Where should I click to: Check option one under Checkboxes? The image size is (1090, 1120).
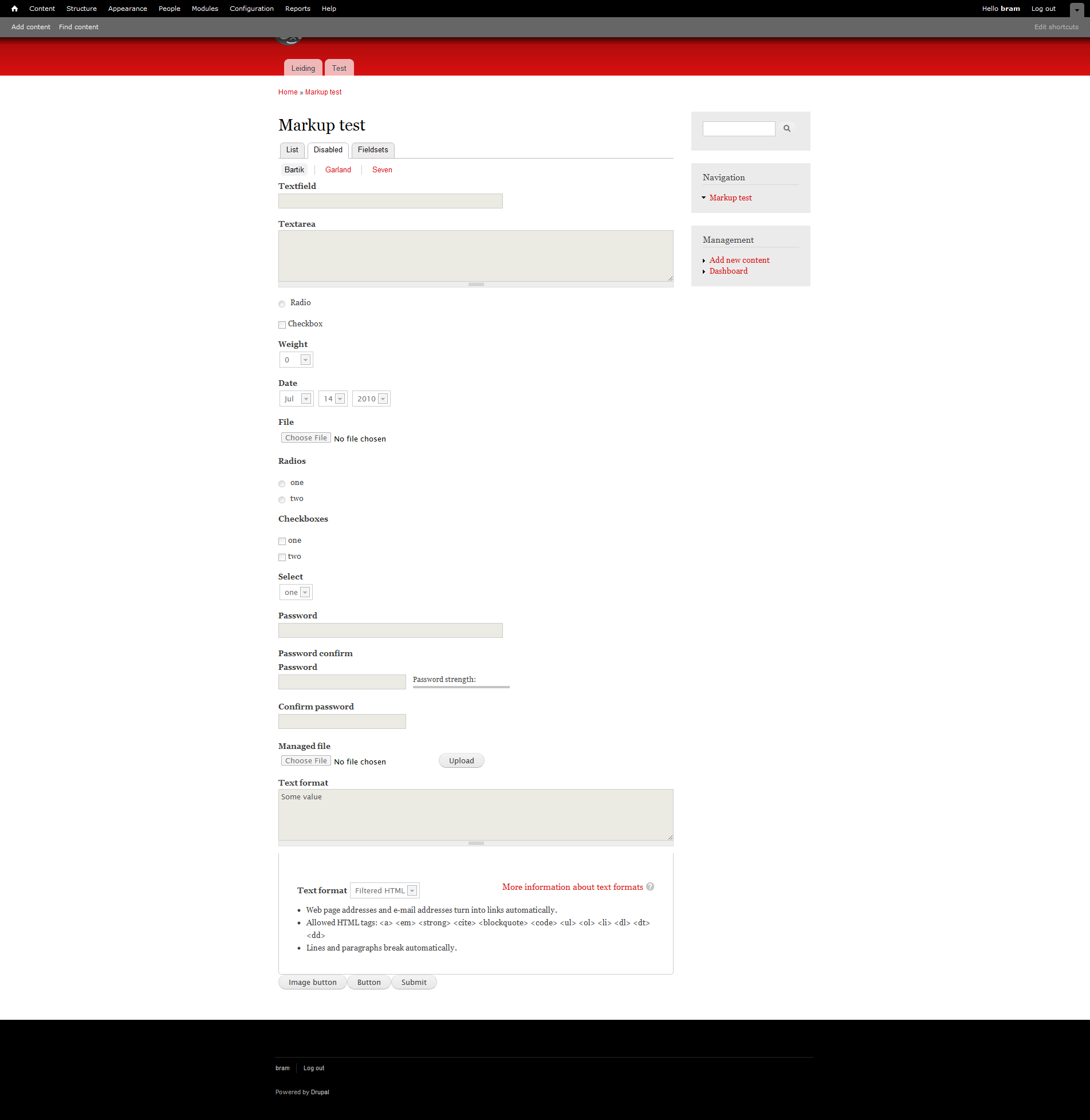281,541
